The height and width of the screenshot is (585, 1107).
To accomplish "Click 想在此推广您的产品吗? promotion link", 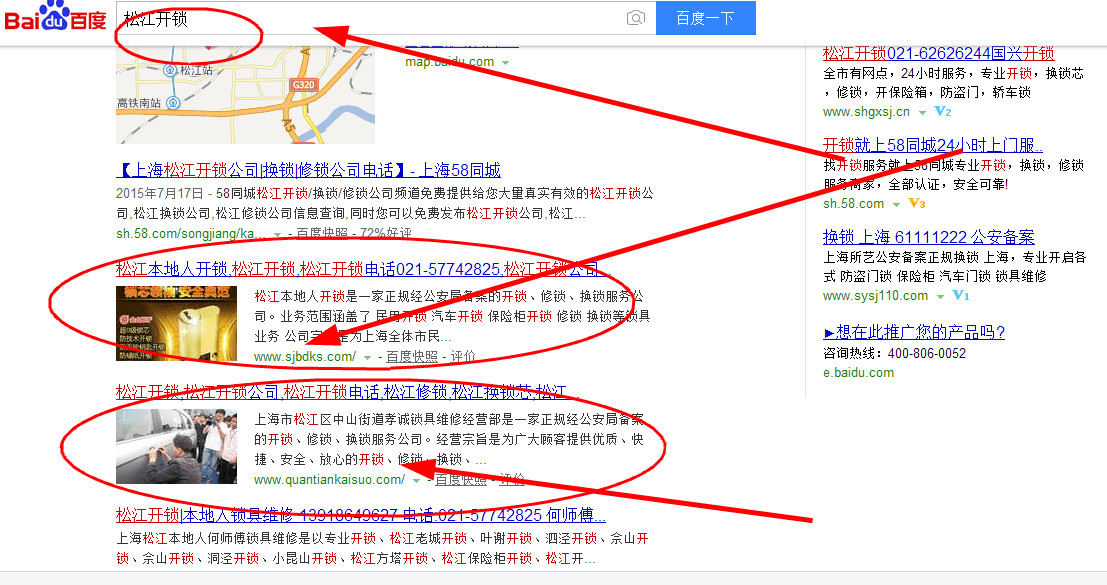I will [x=914, y=332].
